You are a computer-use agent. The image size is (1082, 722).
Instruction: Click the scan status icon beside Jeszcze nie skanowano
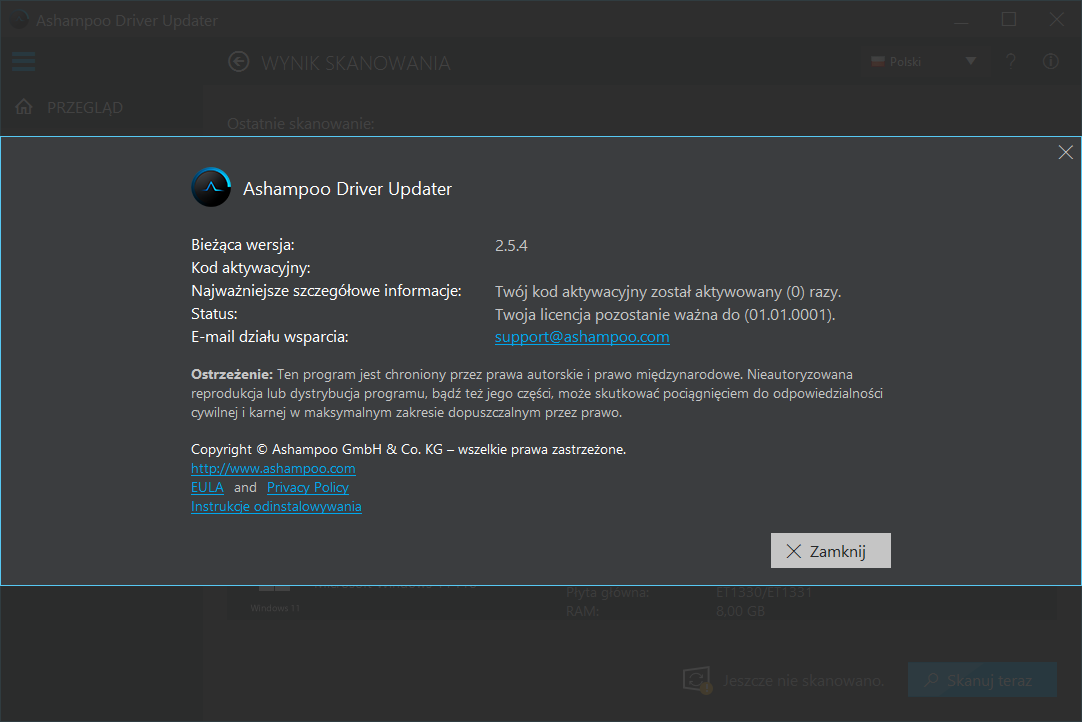697,680
